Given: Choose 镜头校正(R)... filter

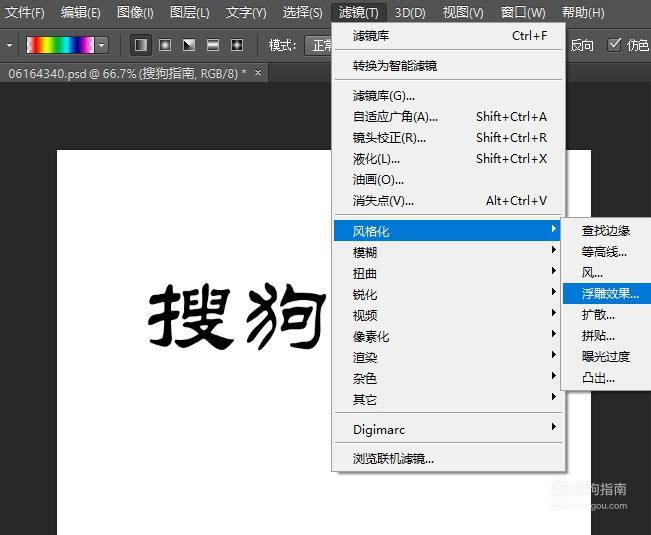Looking at the screenshot, I should point(448,138).
